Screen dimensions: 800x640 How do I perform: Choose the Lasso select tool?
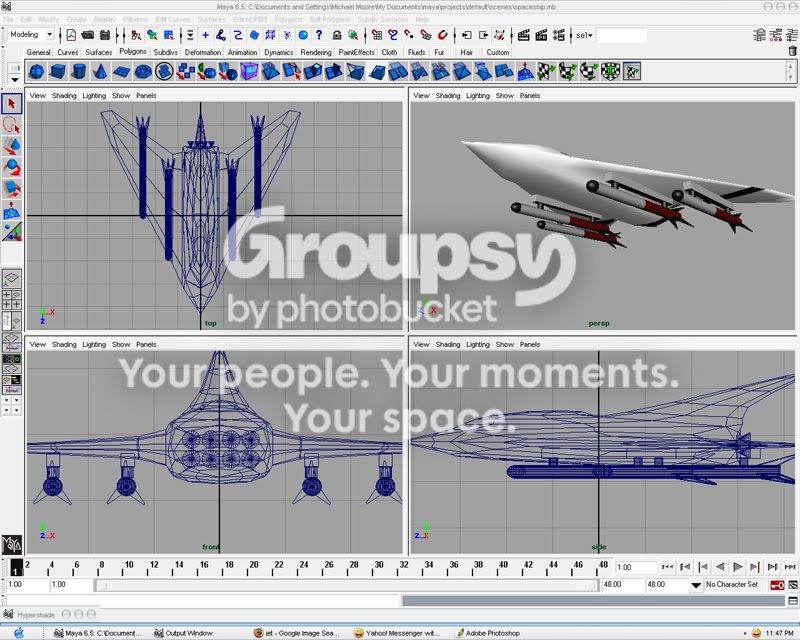pos(11,125)
